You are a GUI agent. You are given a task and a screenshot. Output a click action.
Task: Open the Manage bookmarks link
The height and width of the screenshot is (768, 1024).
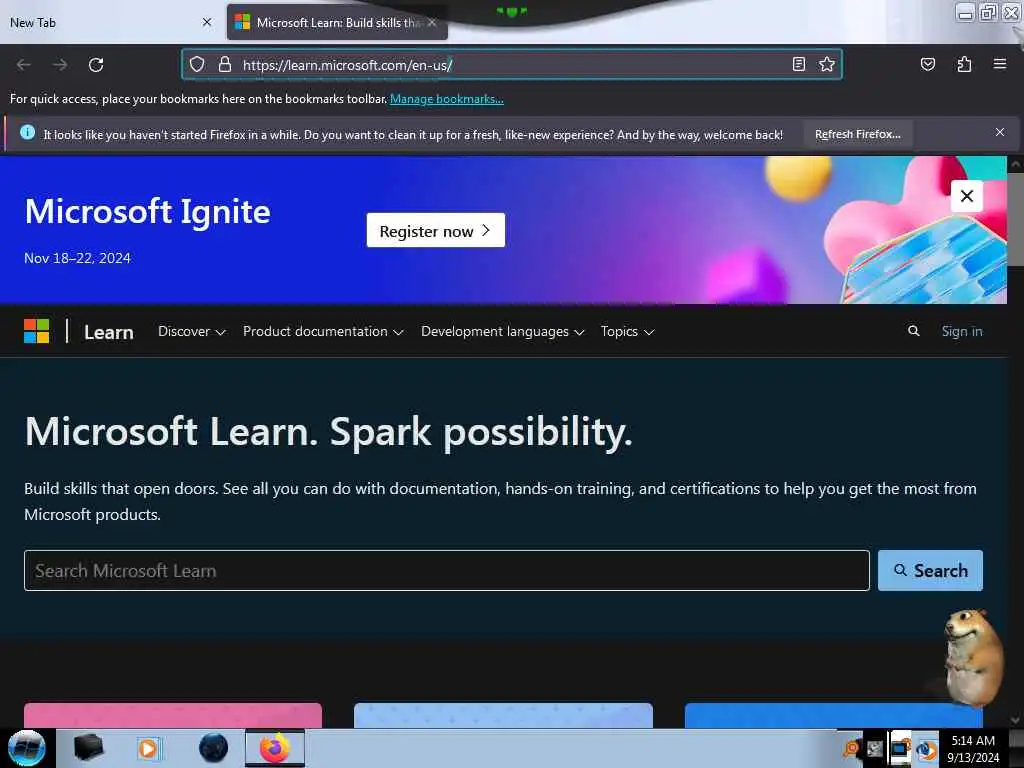(447, 99)
